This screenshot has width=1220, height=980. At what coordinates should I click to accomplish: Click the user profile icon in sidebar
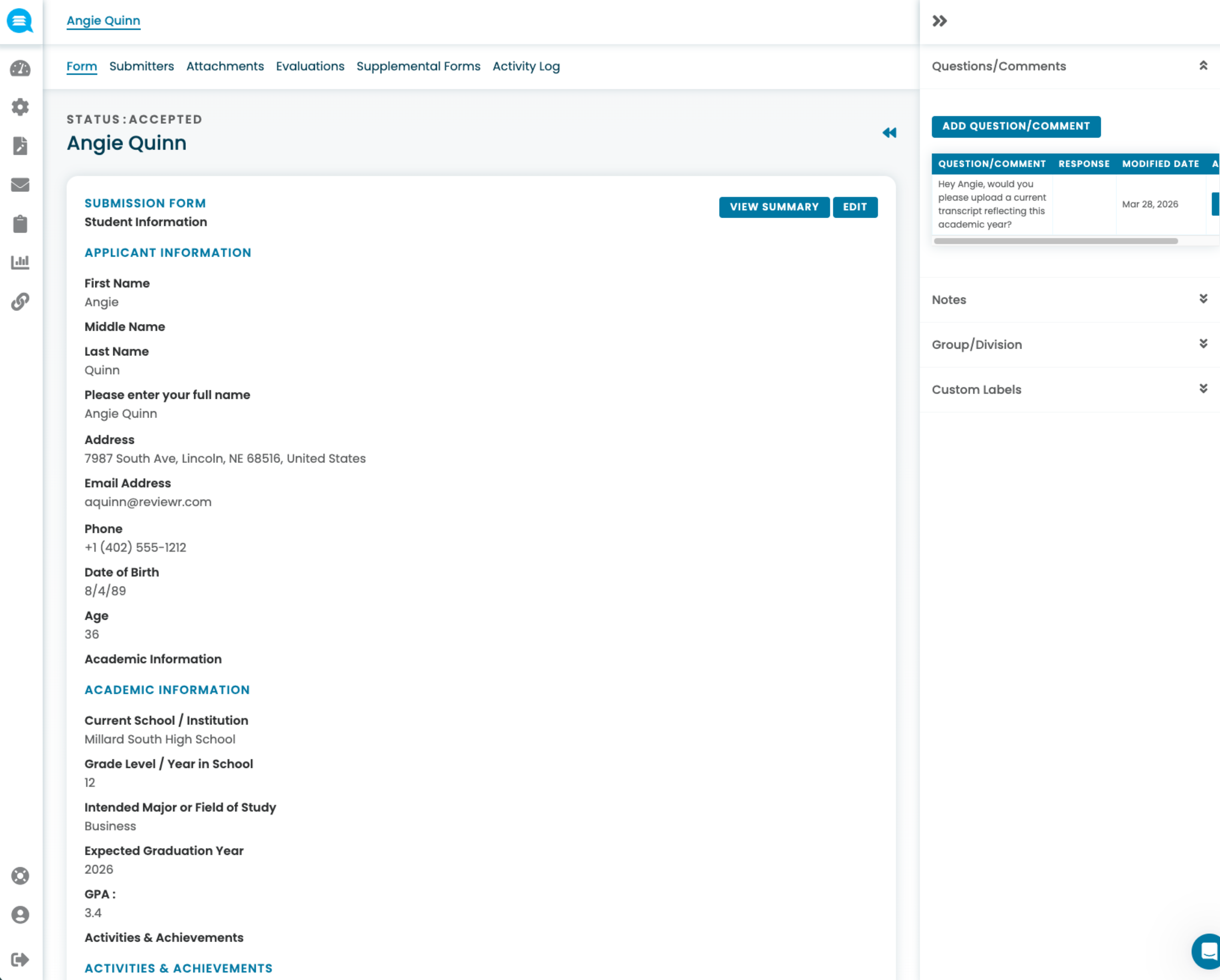20,915
